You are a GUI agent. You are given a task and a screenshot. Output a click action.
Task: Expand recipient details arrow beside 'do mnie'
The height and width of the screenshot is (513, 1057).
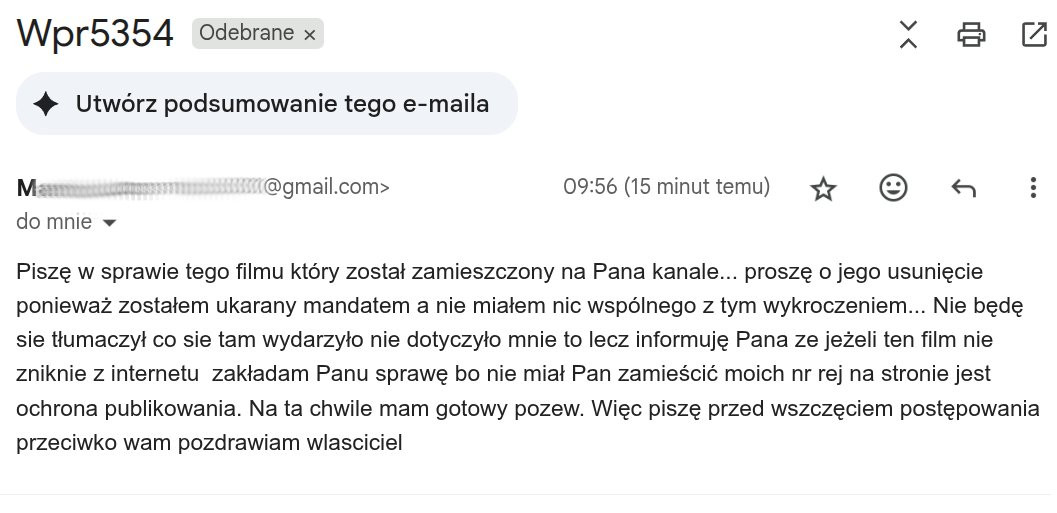coord(110,223)
